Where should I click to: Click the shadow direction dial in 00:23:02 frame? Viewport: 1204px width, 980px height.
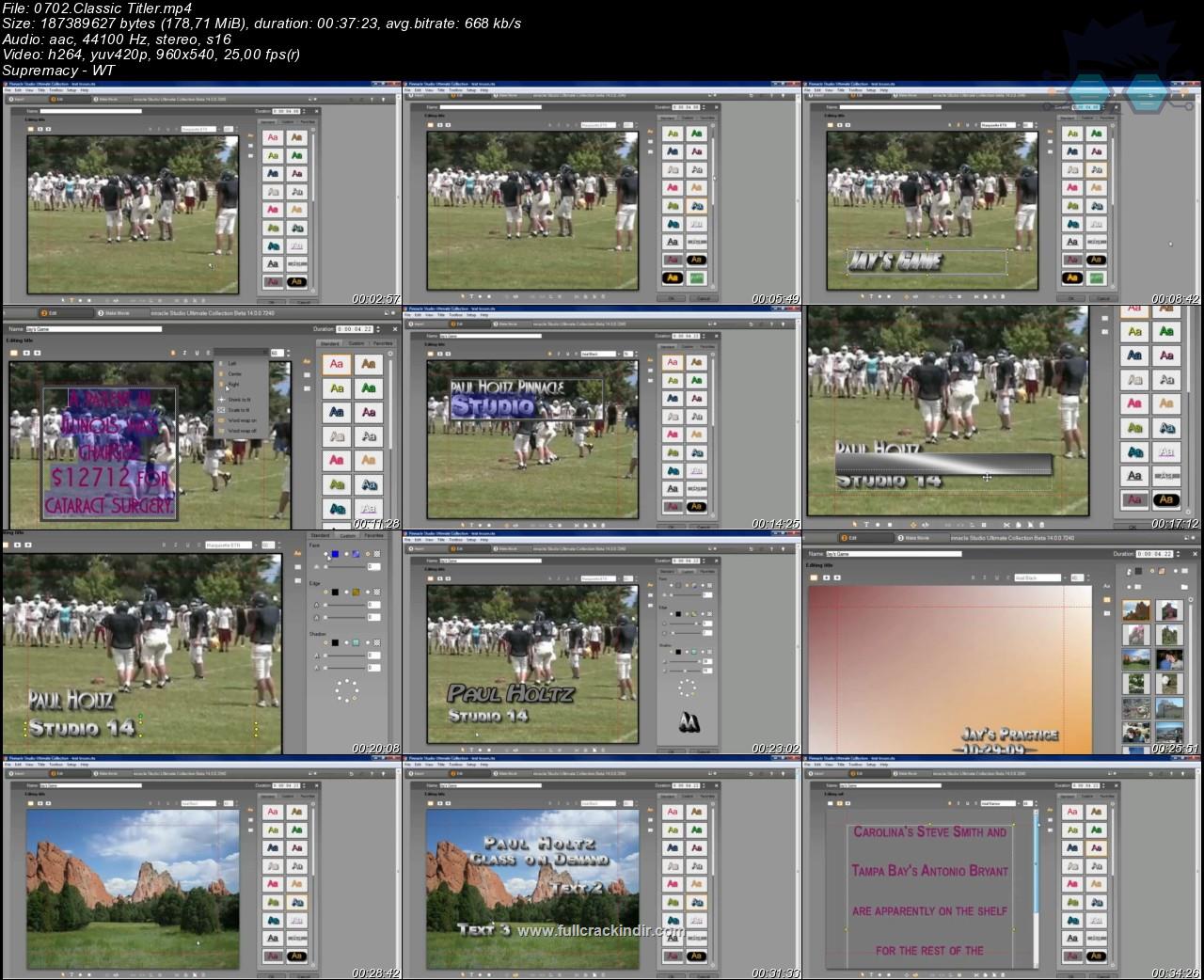tap(688, 688)
